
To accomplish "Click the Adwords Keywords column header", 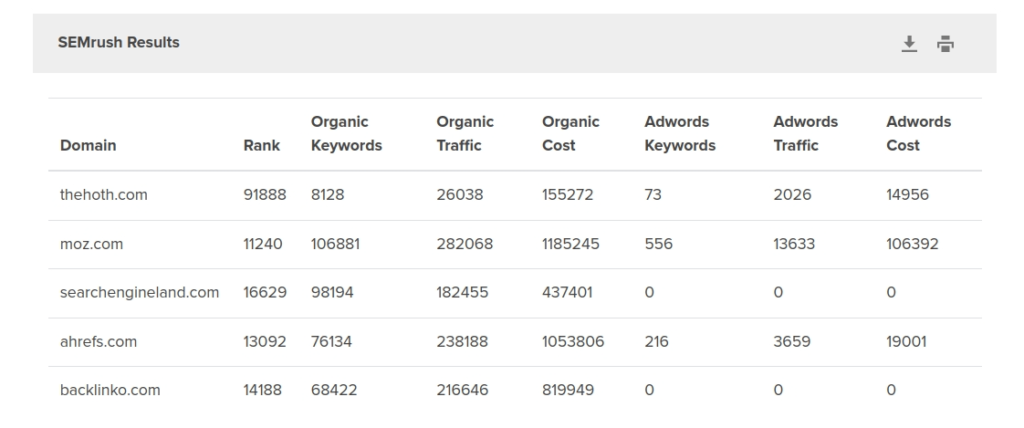I will point(680,133).
